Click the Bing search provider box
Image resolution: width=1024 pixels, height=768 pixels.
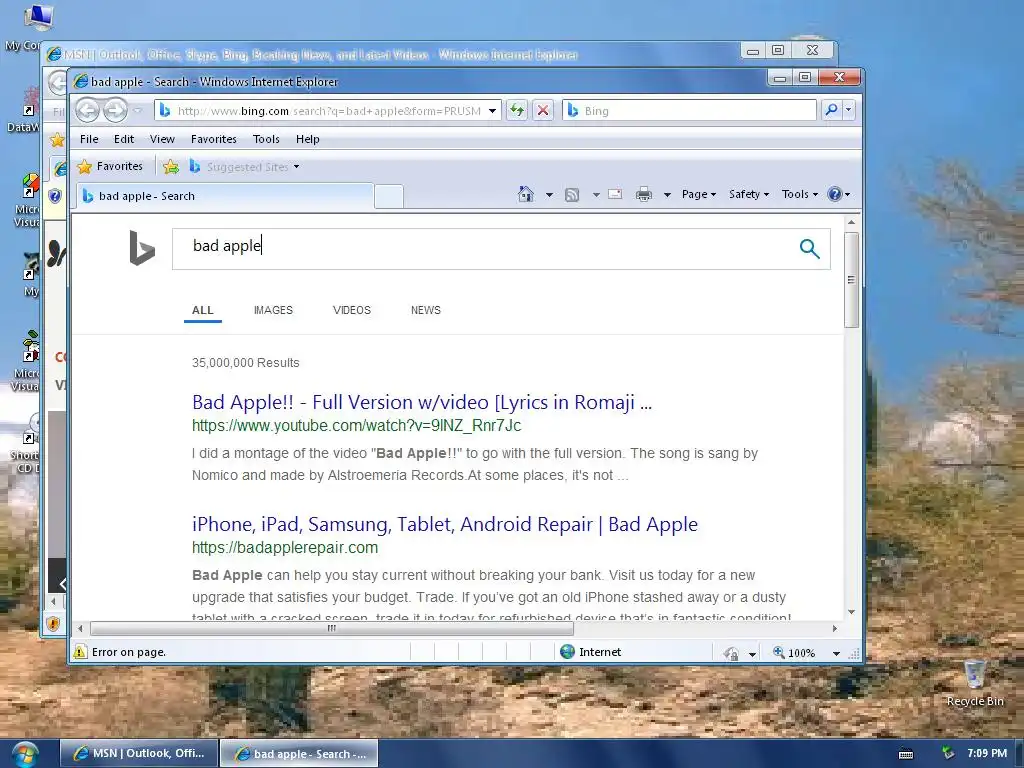click(x=689, y=110)
